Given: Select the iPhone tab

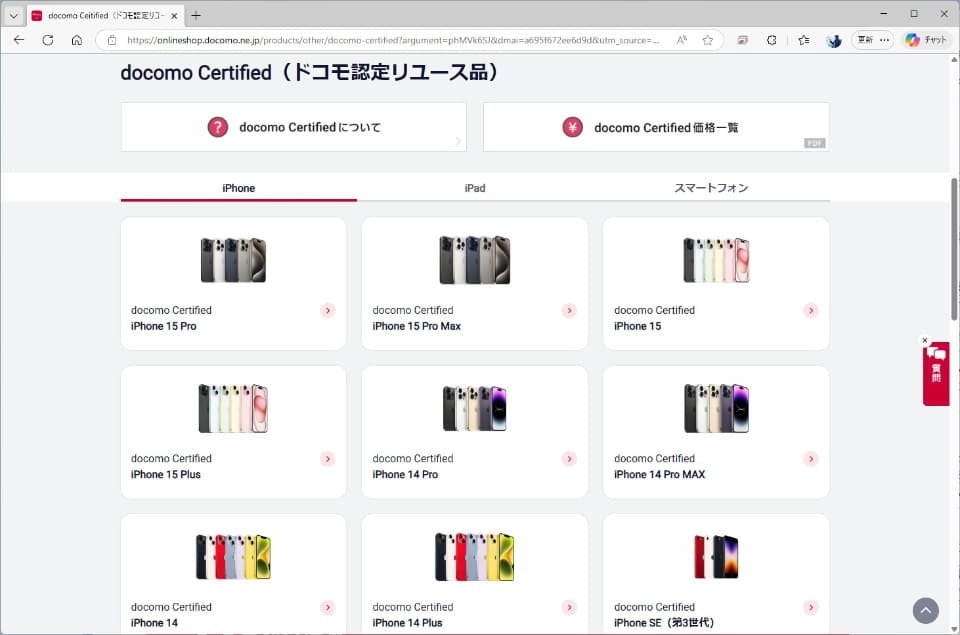Looking at the screenshot, I should (x=239, y=188).
